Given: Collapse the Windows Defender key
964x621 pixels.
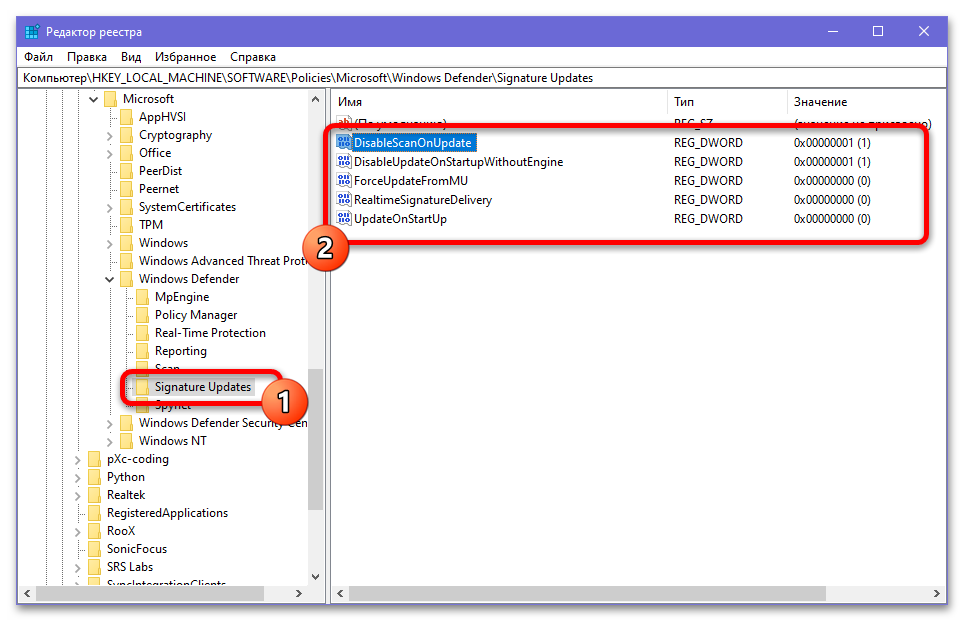Looking at the screenshot, I should click(x=109, y=279).
